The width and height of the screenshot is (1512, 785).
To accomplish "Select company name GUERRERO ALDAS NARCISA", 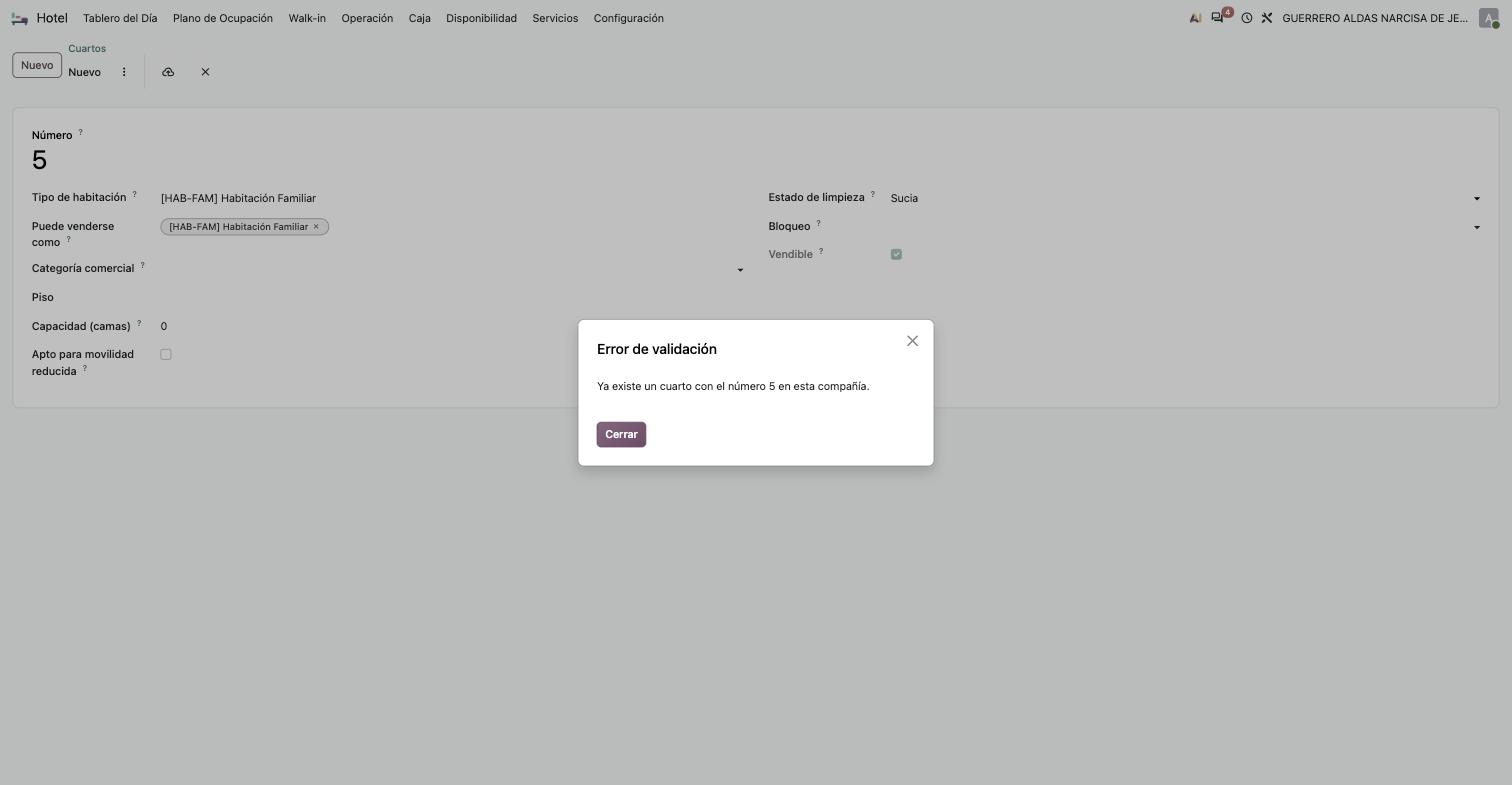I will click(x=1375, y=18).
